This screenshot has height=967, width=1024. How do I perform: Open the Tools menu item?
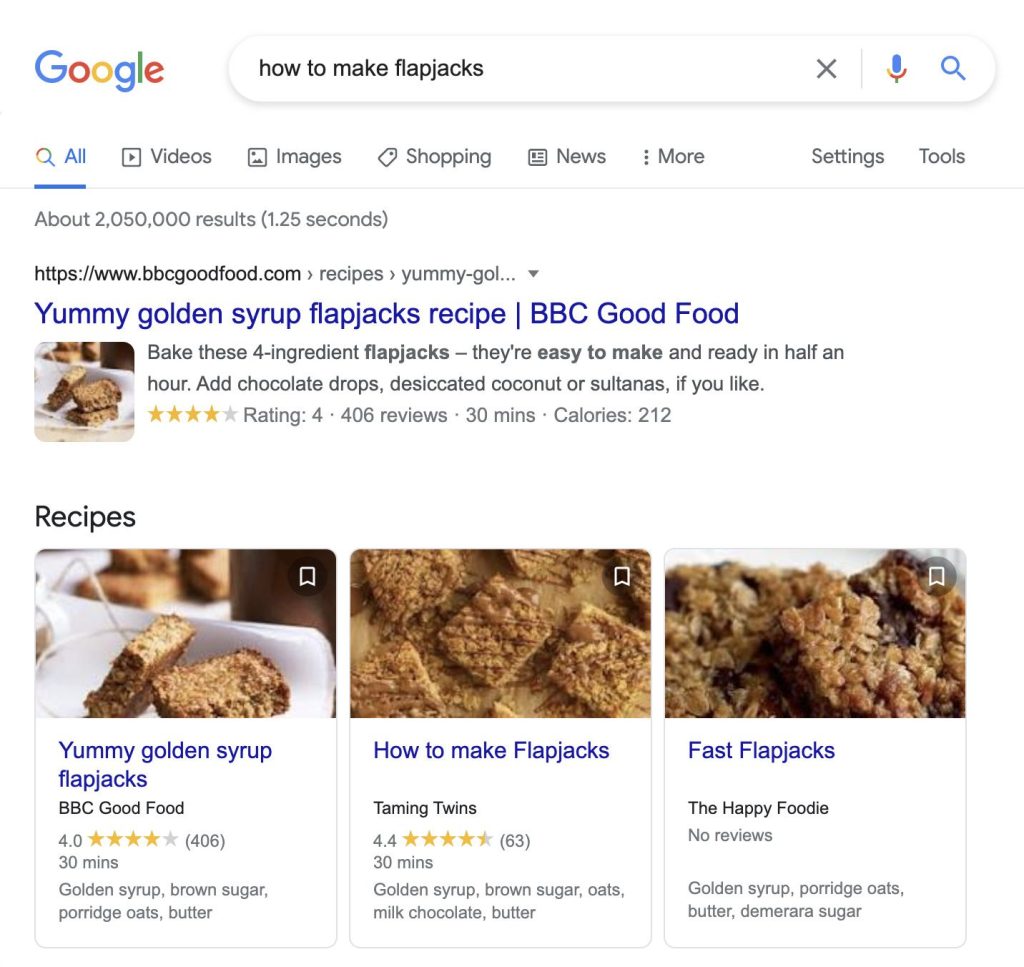tap(941, 156)
